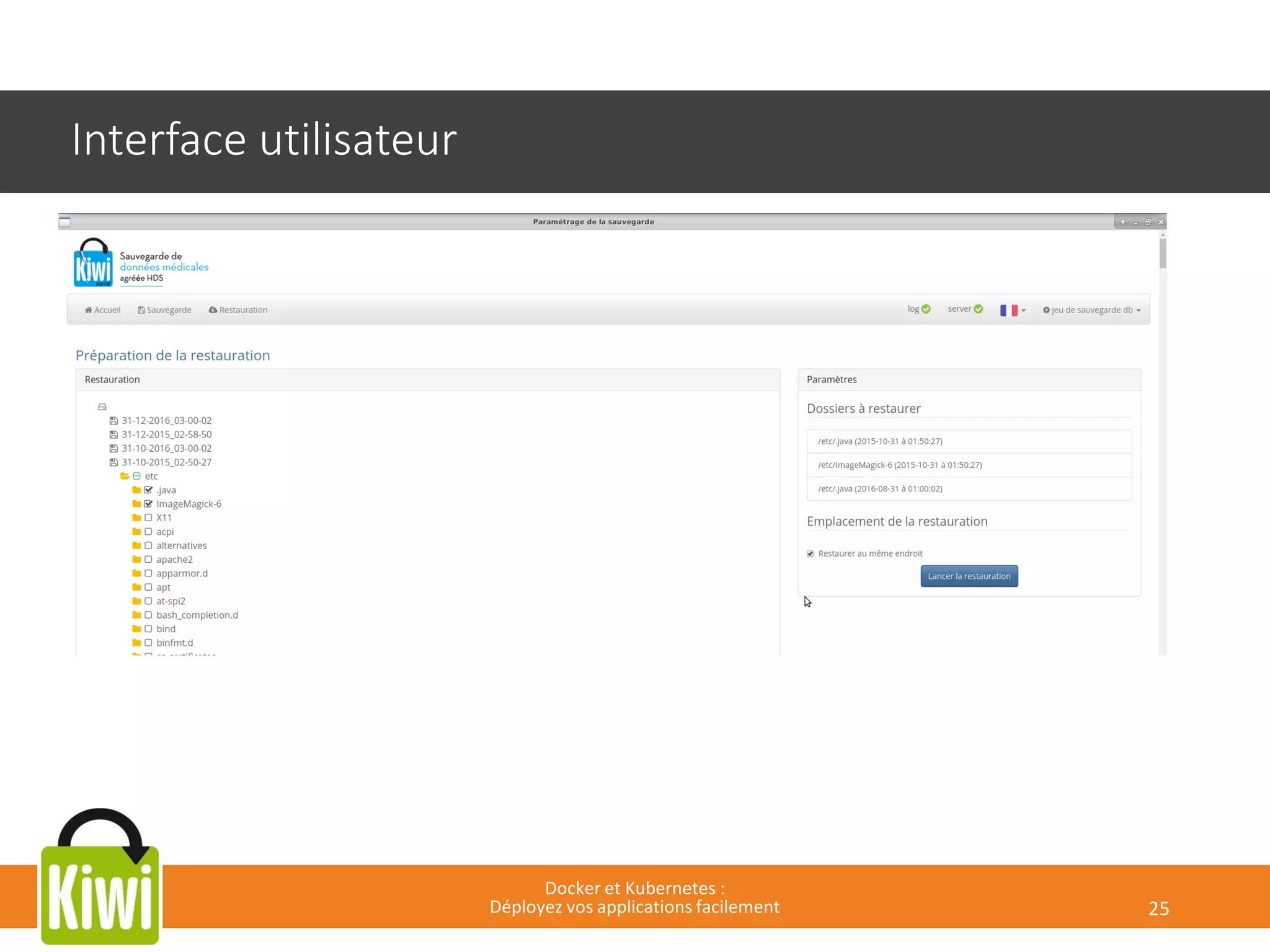This screenshot has height=952, width=1270.
Task: Click the server status check icon
Action: (979, 309)
